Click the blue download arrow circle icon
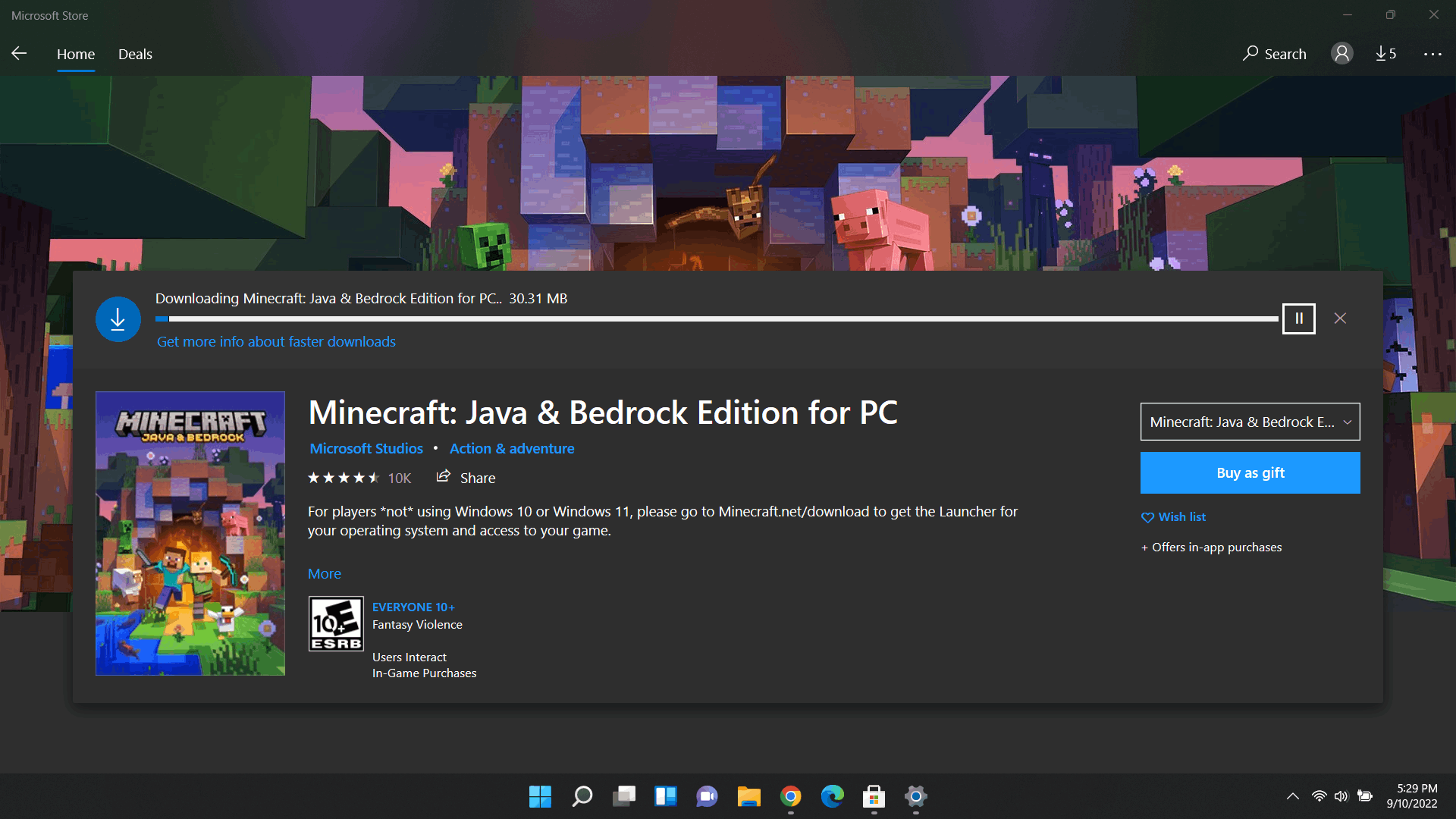Viewport: 1456px width, 819px height. point(118,319)
